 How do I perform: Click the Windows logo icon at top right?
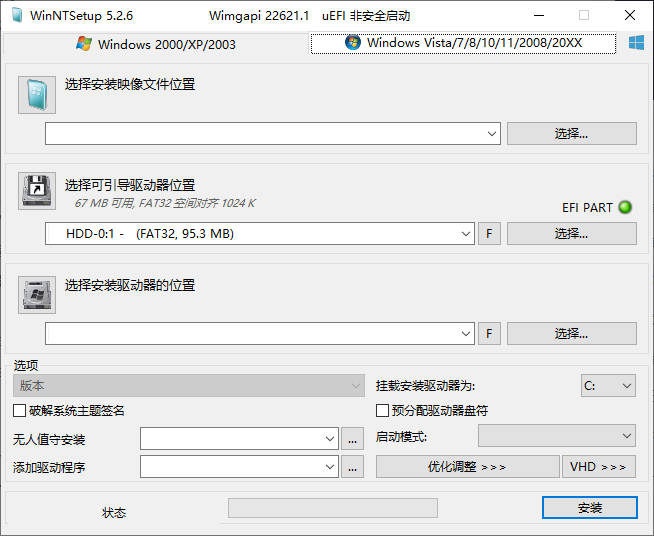pyautogui.click(x=636, y=43)
